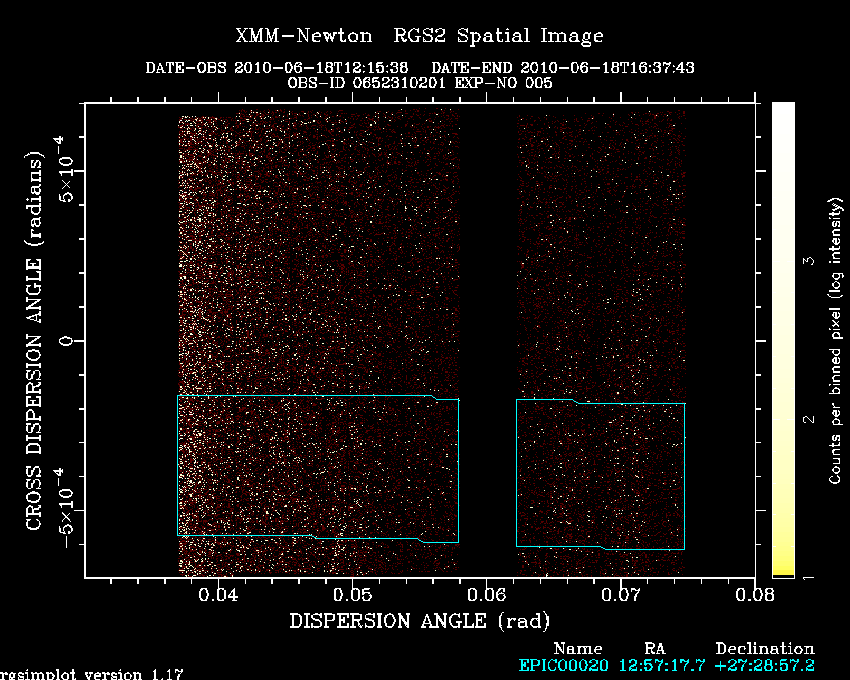Select the DATE-END 2010-06-18T16:37:43 text
Image resolution: width=850 pixels, height=680 pixels.
click(x=563, y=68)
